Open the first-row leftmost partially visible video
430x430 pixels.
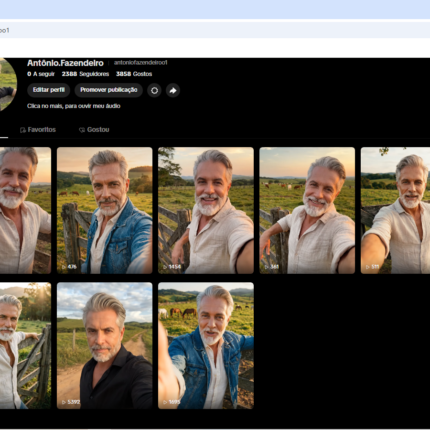pyautogui.click(x=25, y=210)
